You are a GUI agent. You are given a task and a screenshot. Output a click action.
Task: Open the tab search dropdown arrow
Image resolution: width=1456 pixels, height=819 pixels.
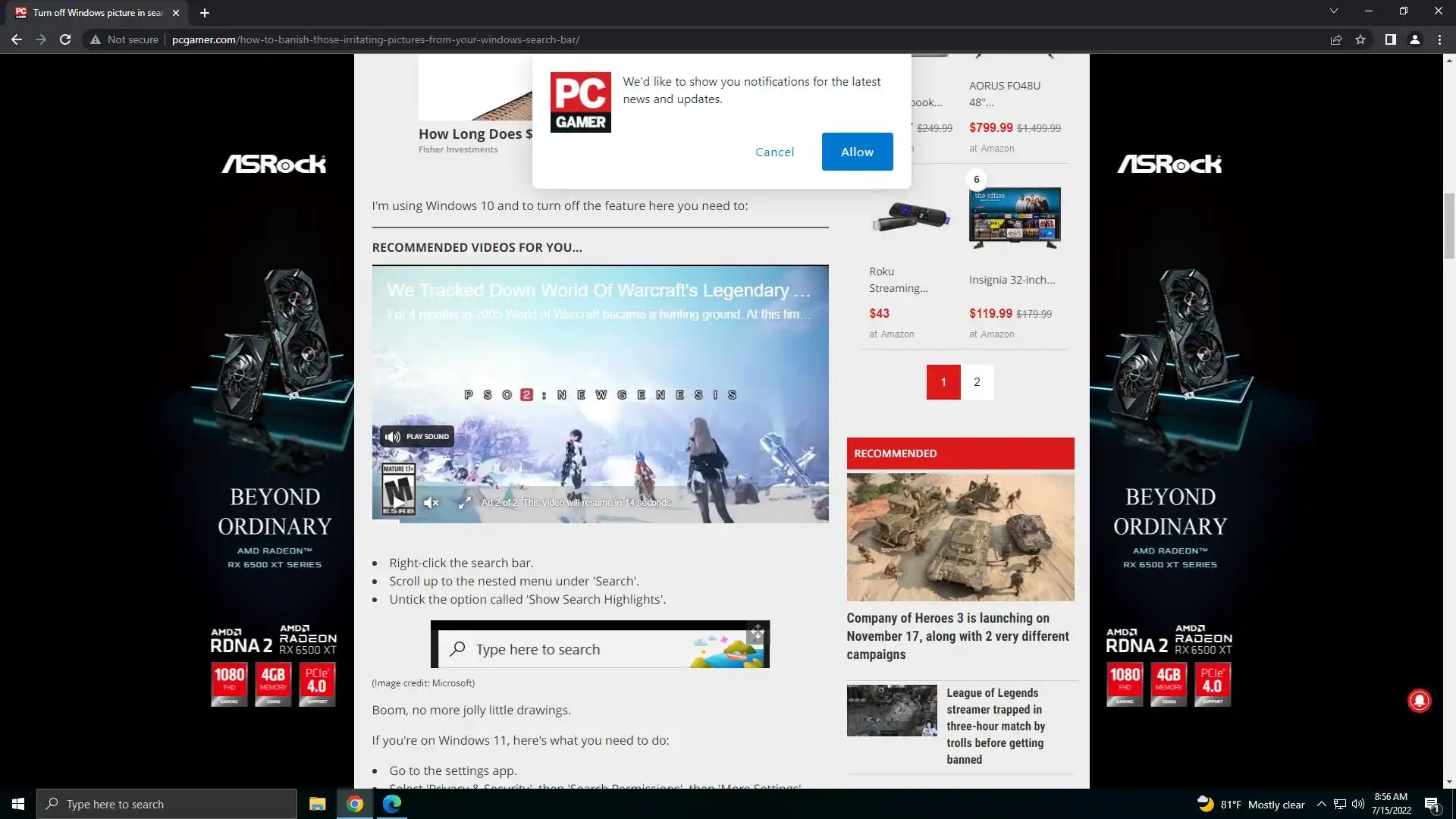[1333, 11]
